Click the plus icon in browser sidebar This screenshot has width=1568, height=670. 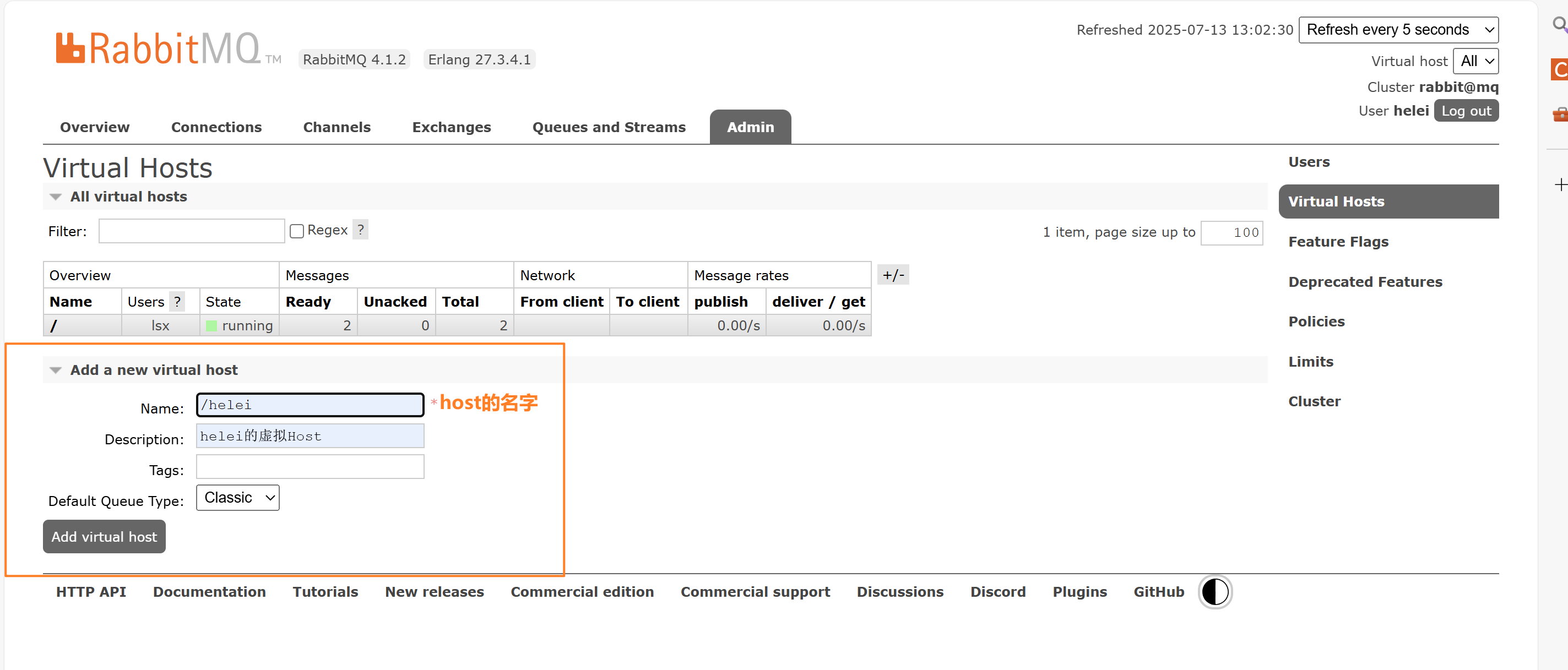pyautogui.click(x=1560, y=184)
